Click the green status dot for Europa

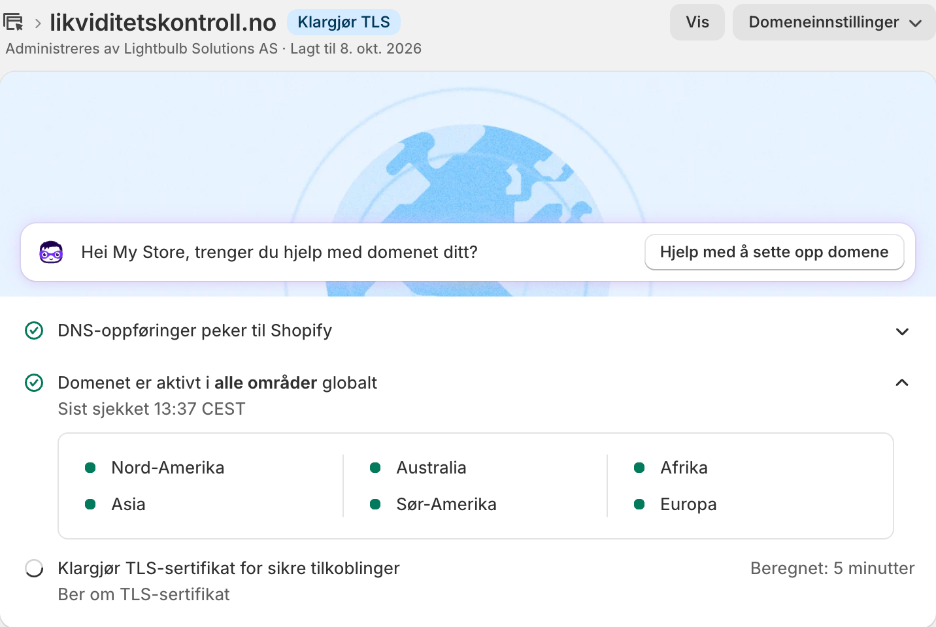[639, 505]
